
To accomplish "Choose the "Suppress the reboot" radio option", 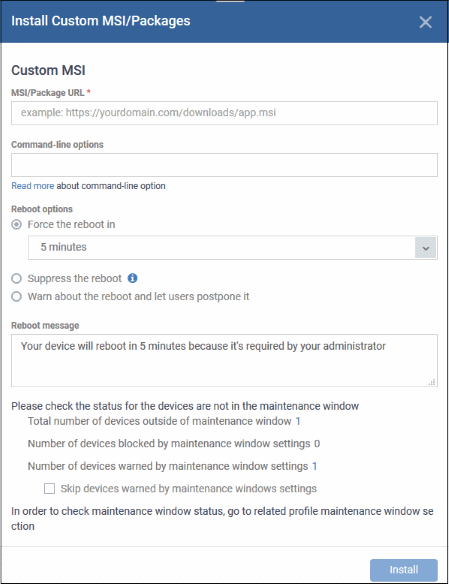I will point(16,278).
